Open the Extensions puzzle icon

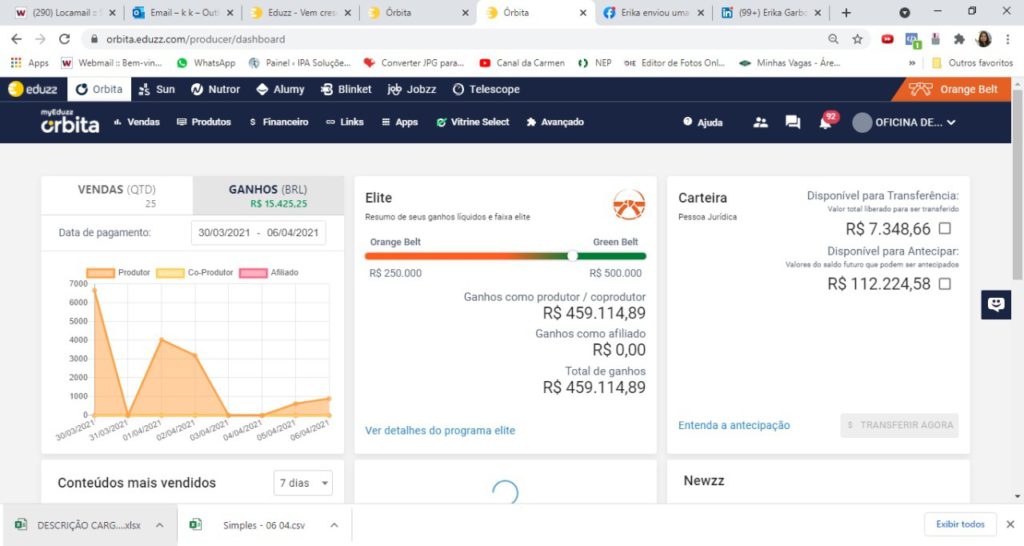point(959,39)
